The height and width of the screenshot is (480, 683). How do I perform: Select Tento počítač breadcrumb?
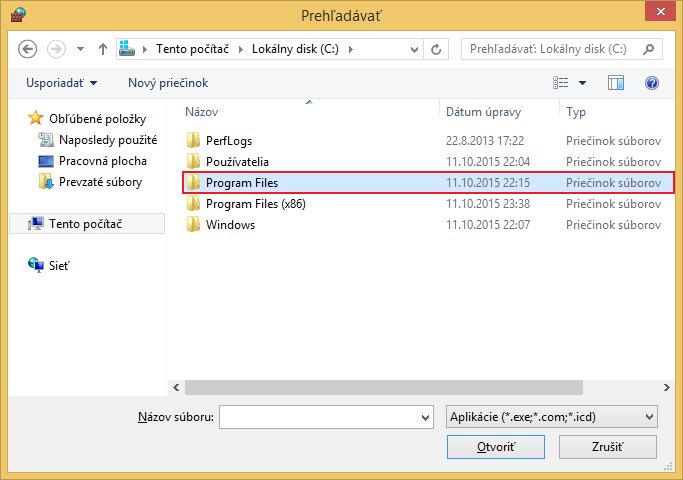pyautogui.click(x=192, y=49)
